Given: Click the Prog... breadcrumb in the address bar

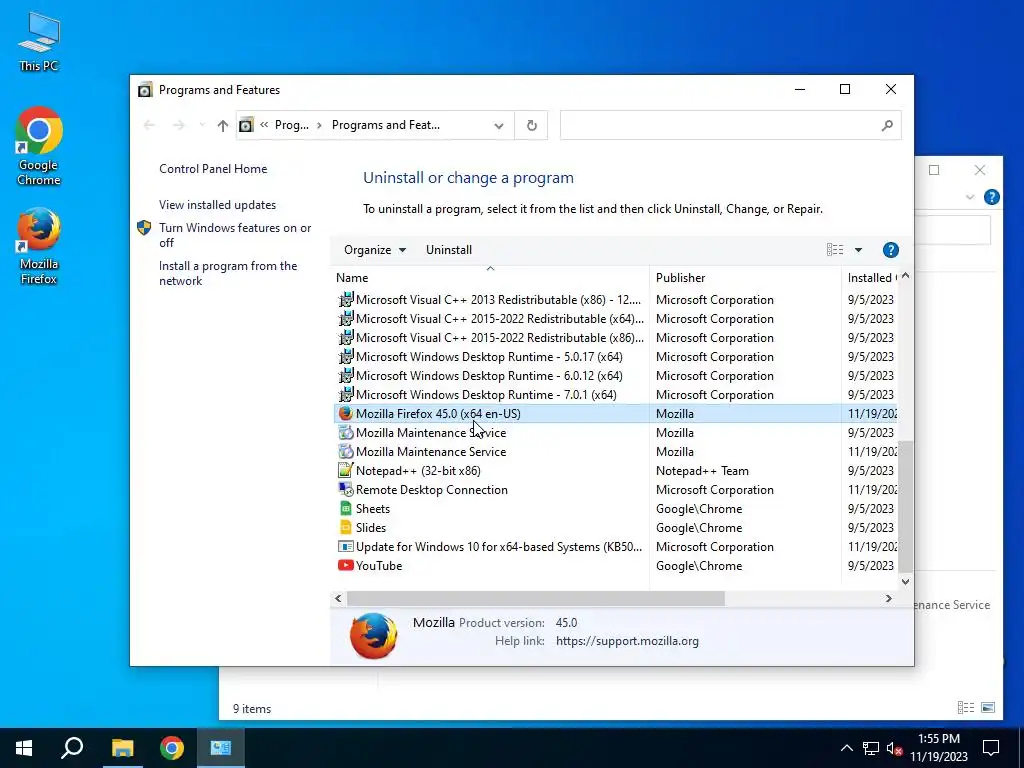Looking at the screenshot, I should tap(292, 125).
